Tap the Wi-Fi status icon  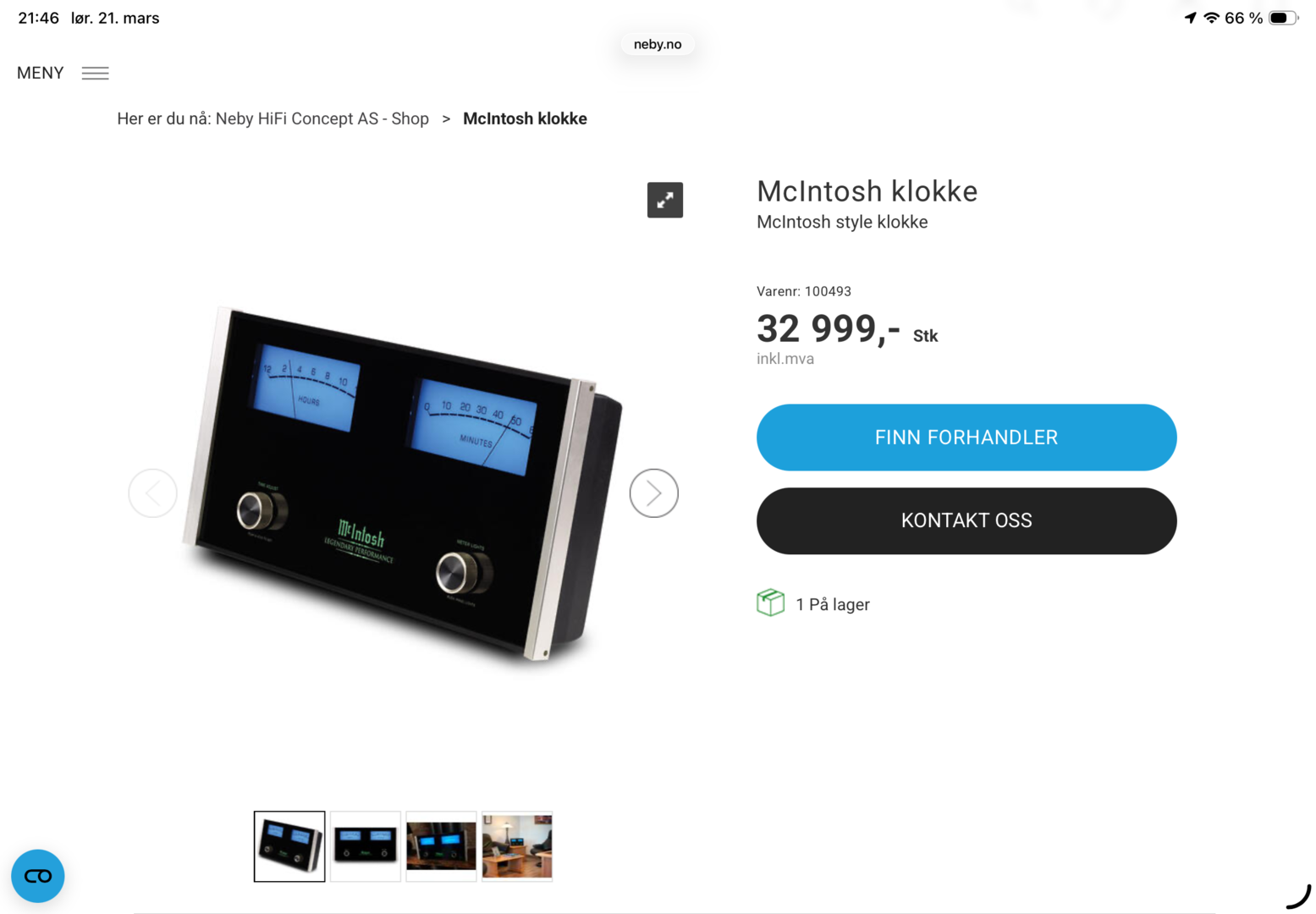tap(1212, 18)
